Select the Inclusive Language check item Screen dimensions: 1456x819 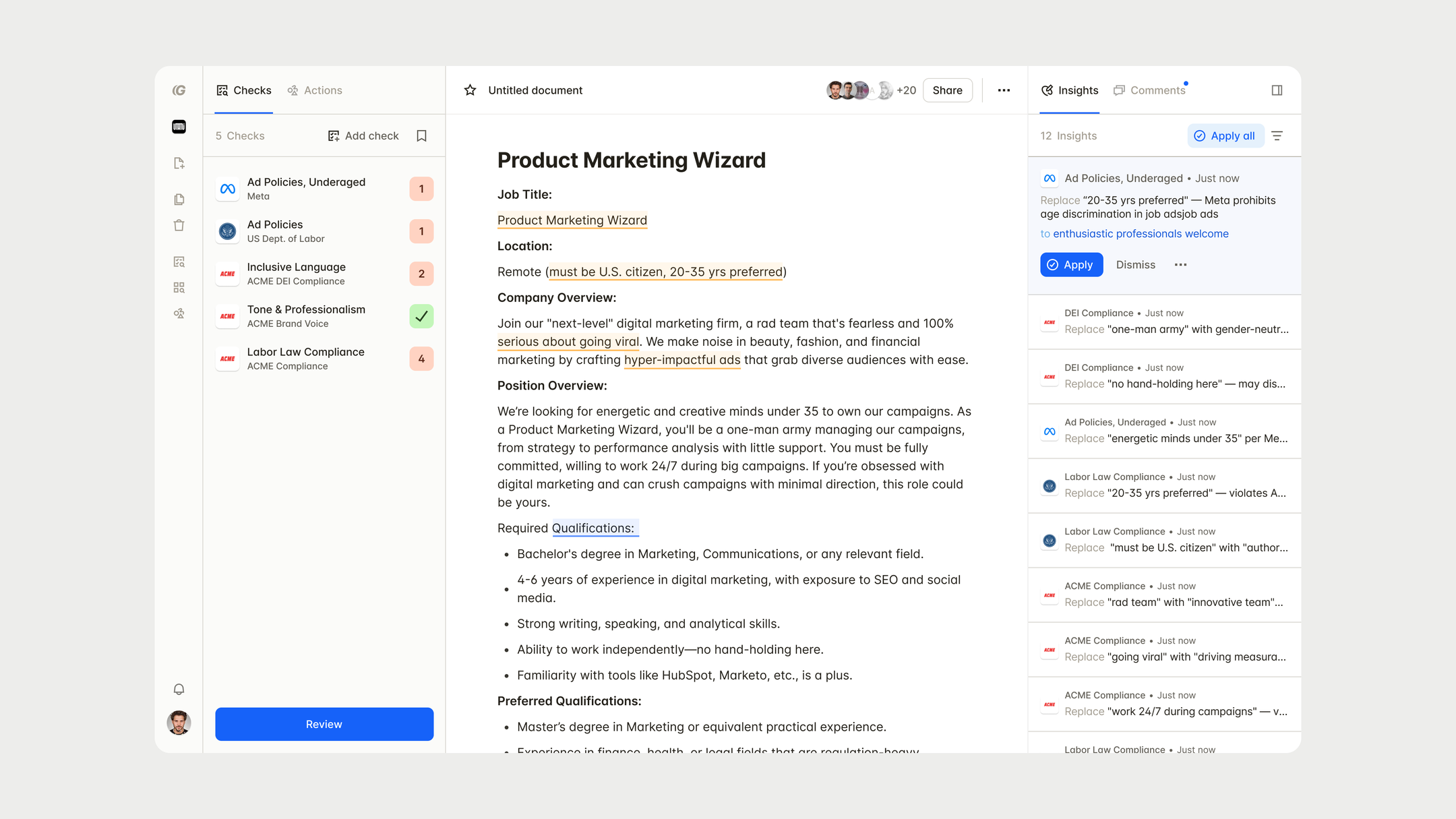[324, 274]
